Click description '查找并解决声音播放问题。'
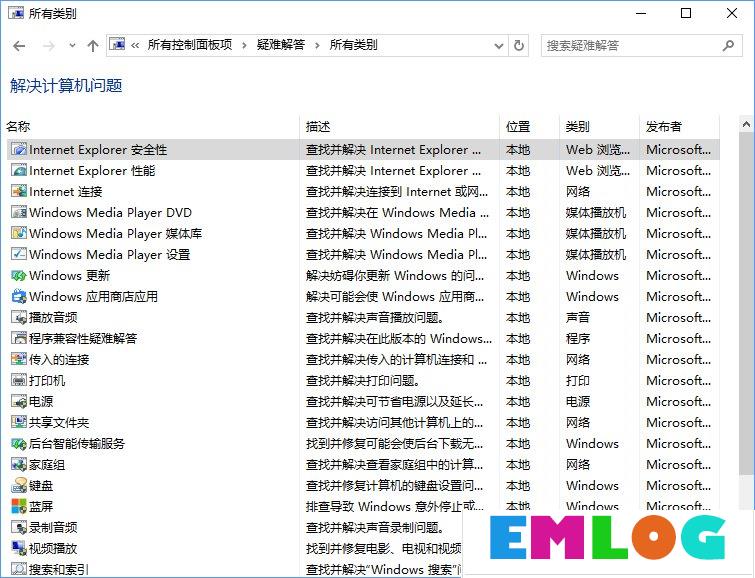 coord(375,317)
